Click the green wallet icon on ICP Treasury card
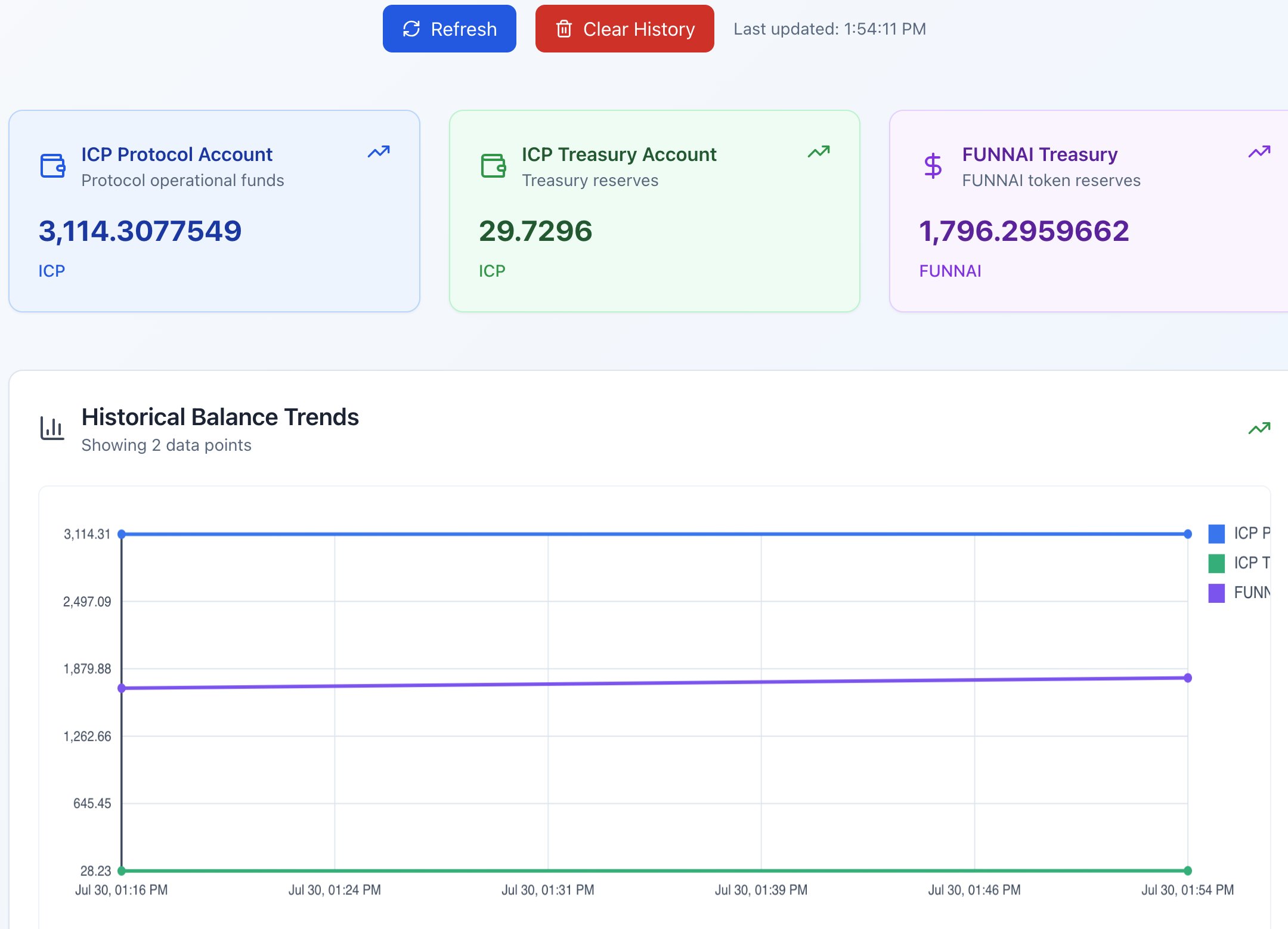 point(493,166)
